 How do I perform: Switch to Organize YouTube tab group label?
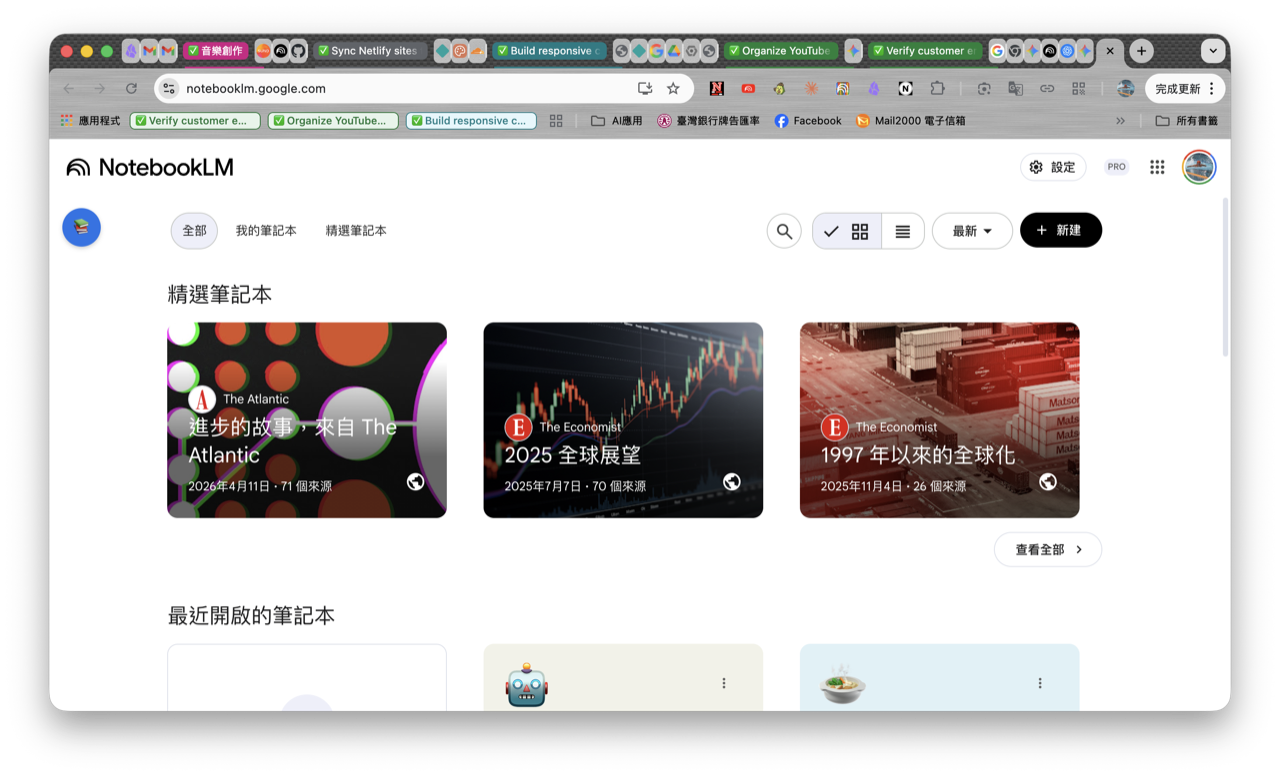pyautogui.click(x=780, y=51)
